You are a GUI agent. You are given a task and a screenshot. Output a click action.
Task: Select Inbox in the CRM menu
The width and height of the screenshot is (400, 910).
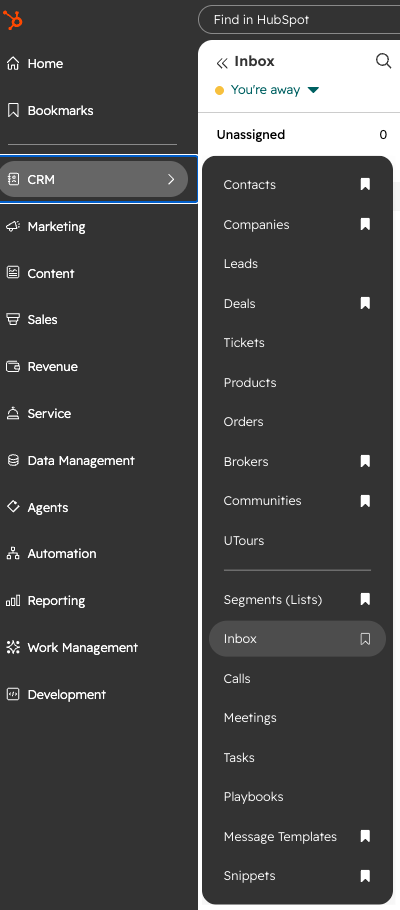pos(297,639)
